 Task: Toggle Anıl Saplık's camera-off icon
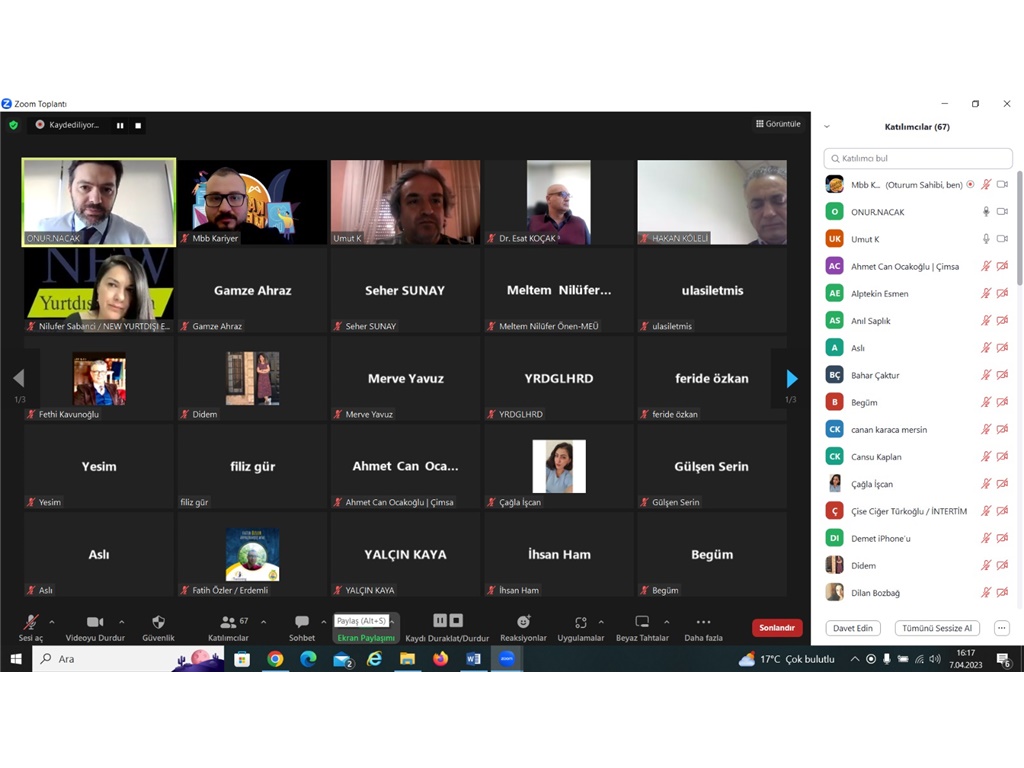(1002, 321)
